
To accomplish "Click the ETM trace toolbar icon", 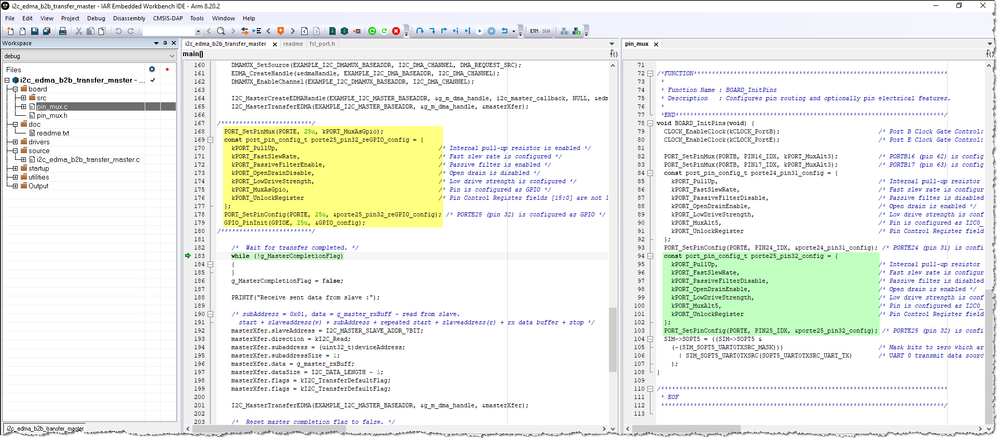I will point(534,31).
